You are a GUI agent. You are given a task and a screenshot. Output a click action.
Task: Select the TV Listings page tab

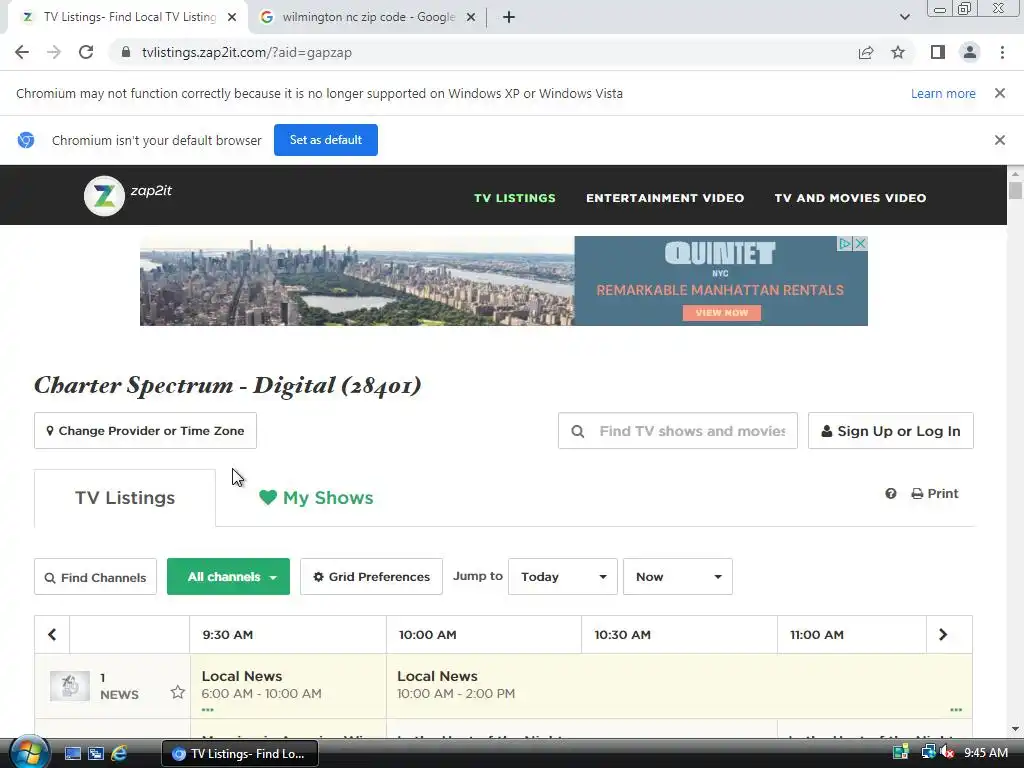click(x=125, y=498)
